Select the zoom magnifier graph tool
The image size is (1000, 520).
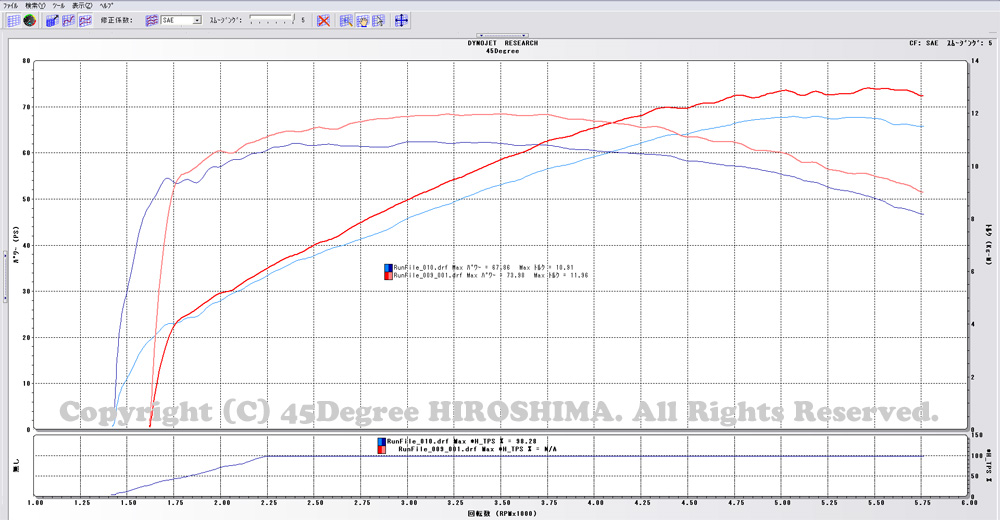[x=346, y=20]
